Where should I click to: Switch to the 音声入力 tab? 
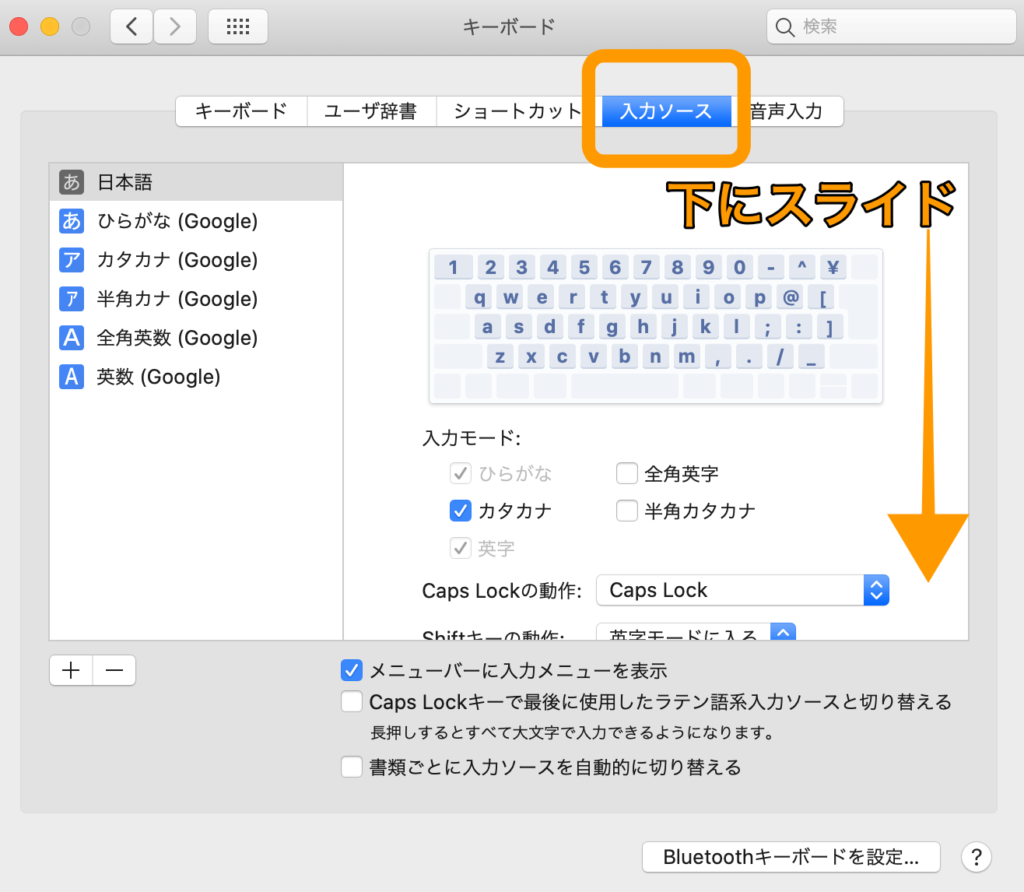click(787, 111)
